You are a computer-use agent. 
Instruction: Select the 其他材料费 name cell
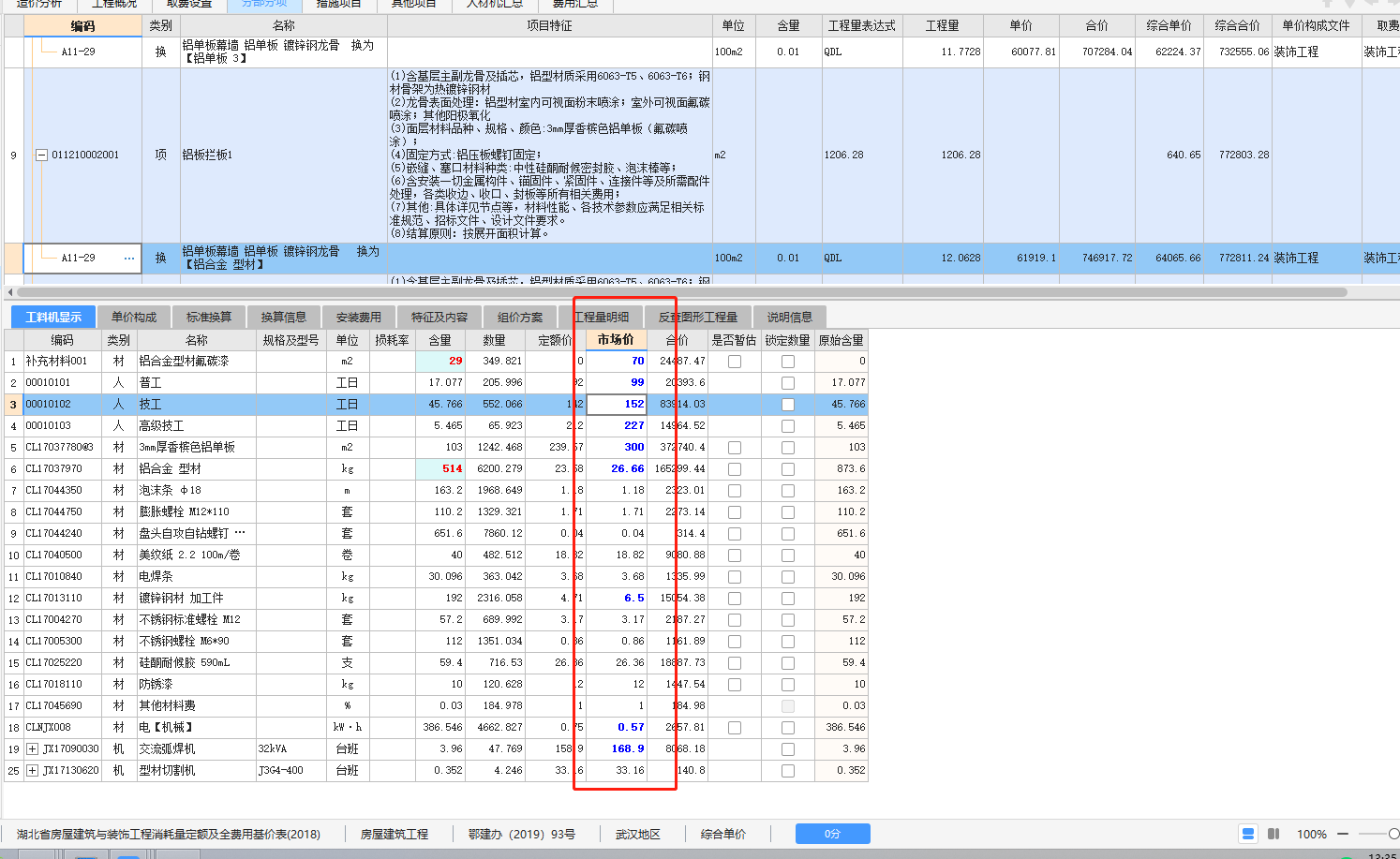(x=197, y=706)
